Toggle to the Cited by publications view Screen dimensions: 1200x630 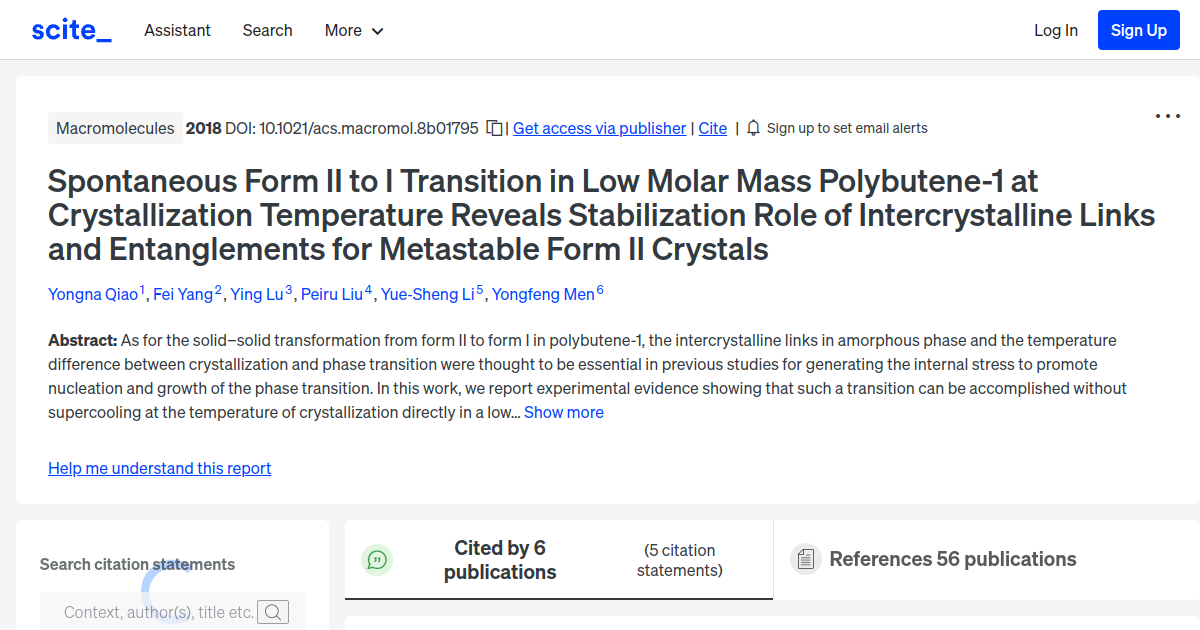pos(500,560)
